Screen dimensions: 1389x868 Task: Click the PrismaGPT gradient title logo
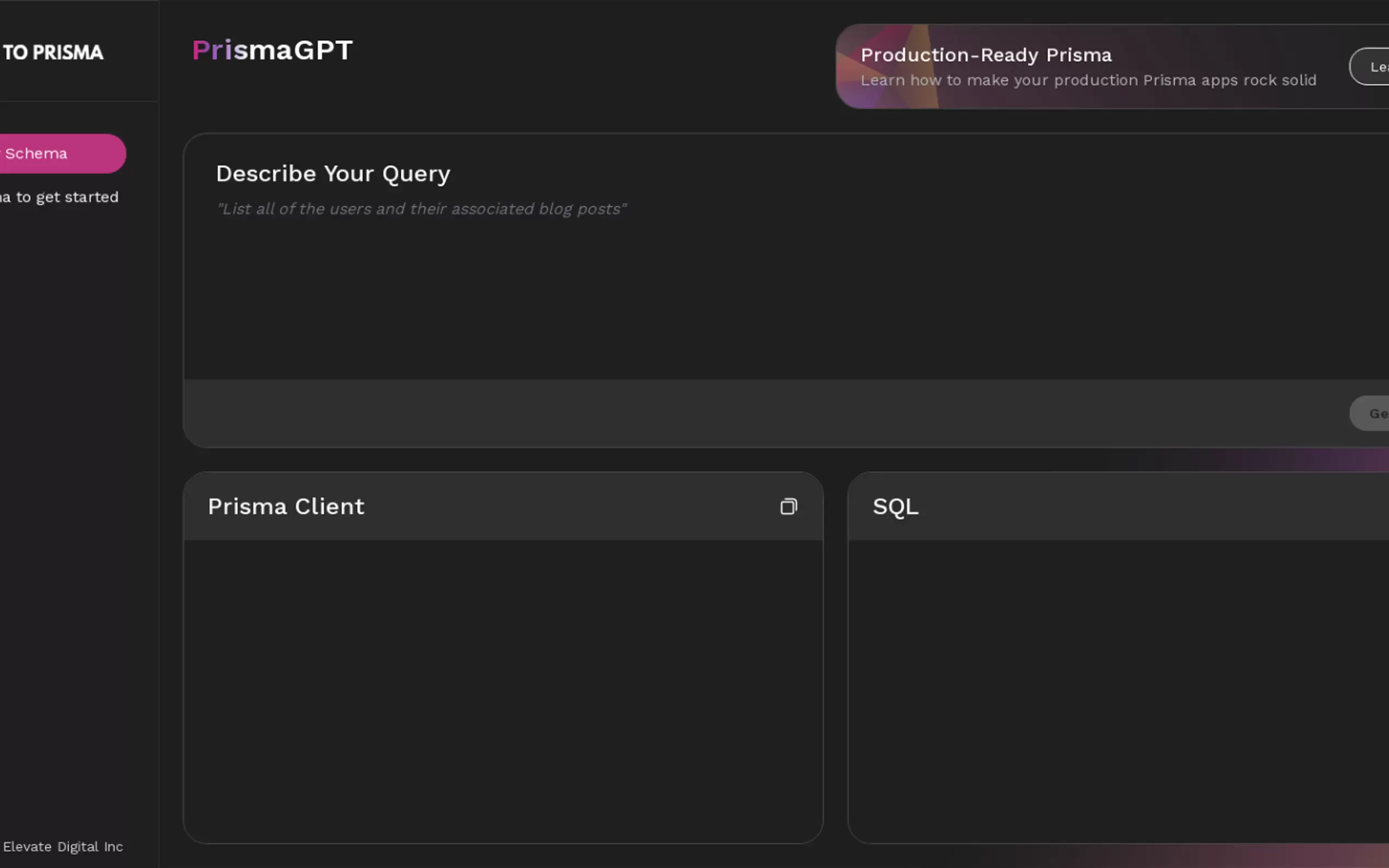pos(272,50)
